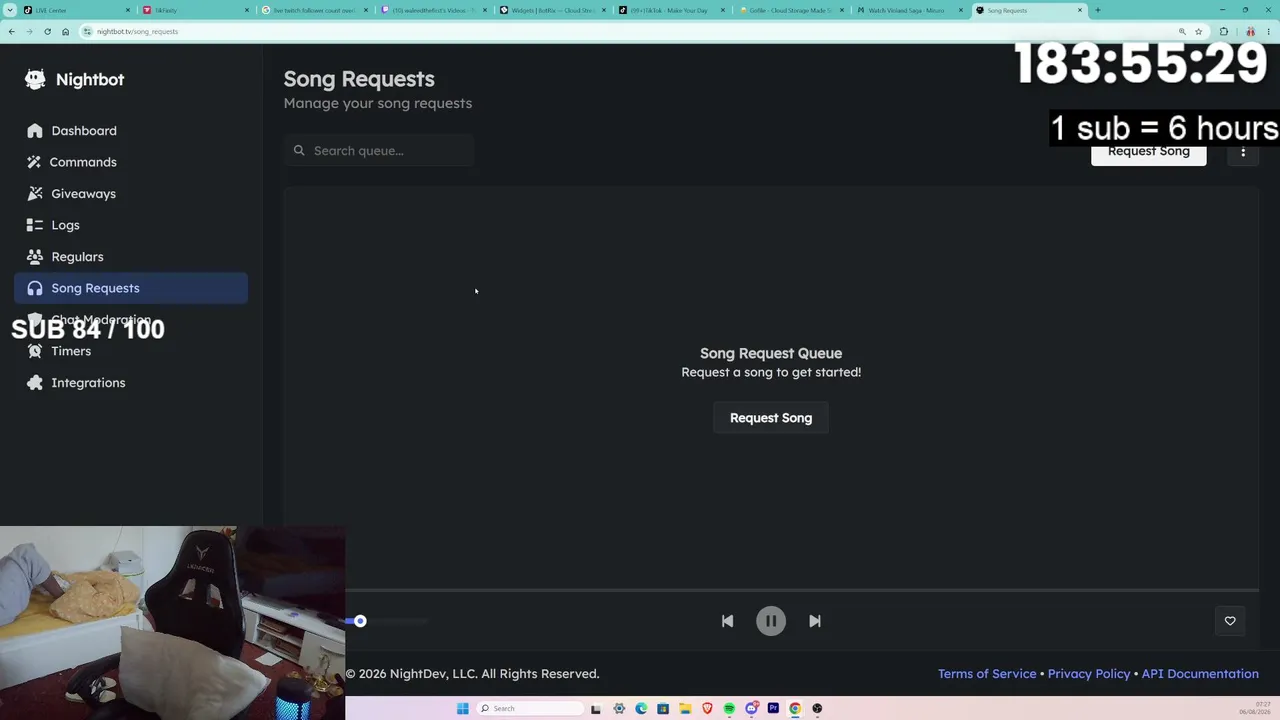1280x720 pixels.
Task: Open Microsoft Edge from the taskbar
Action: click(x=641, y=709)
